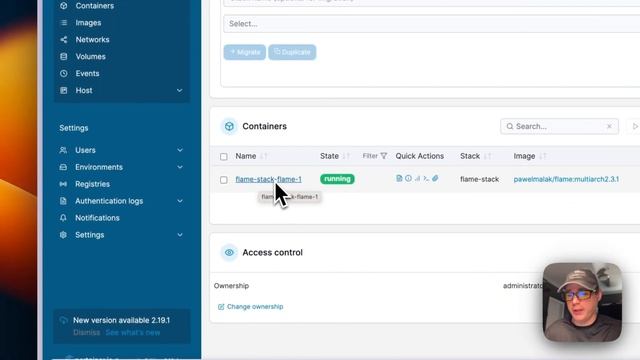Open the Events clock icon
The width and height of the screenshot is (640, 360).
pyautogui.click(x=64, y=73)
